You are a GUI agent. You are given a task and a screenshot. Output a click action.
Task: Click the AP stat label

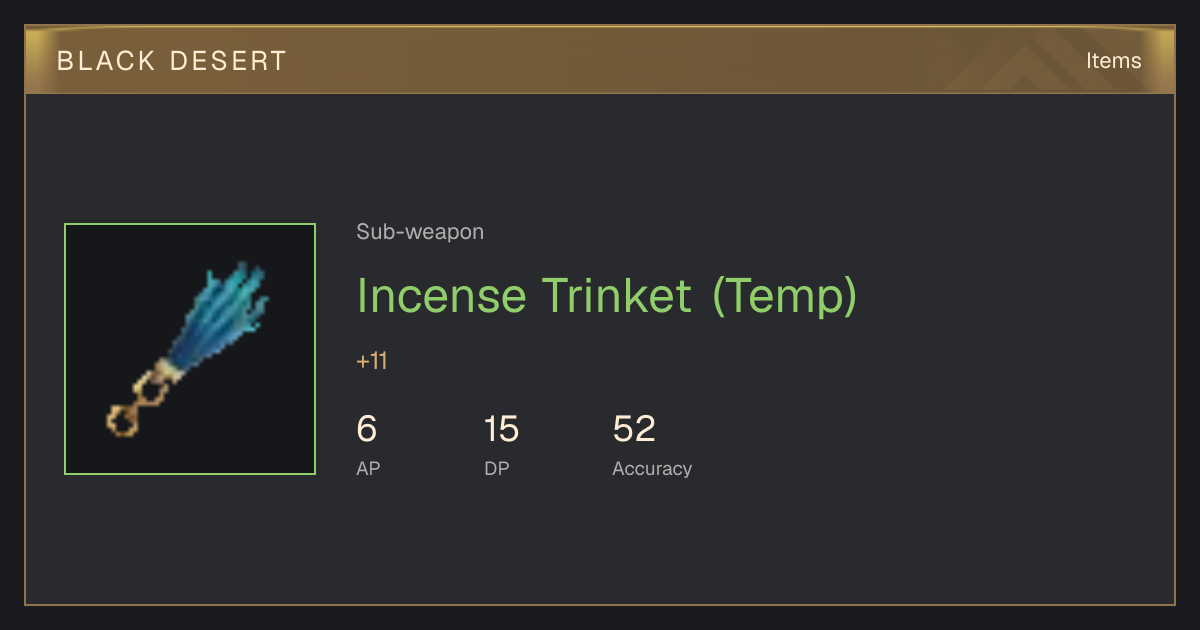point(368,468)
